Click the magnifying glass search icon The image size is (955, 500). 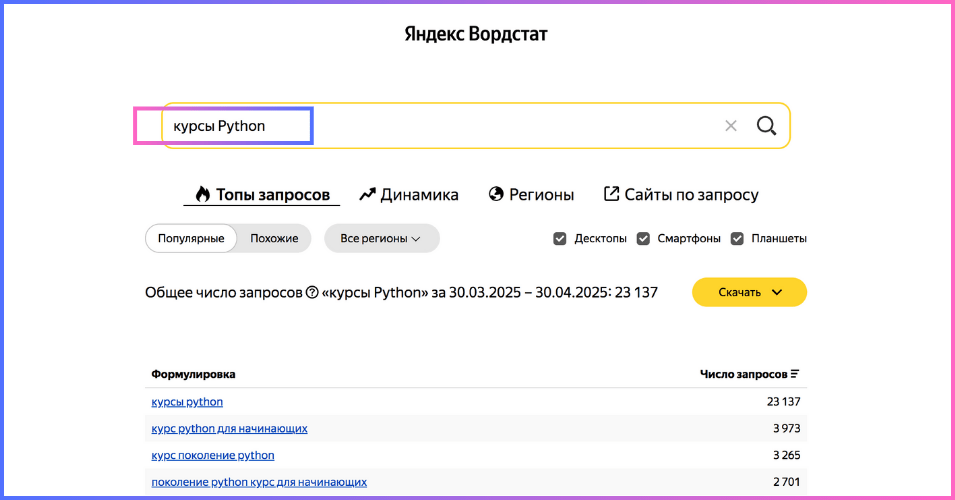tap(766, 126)
